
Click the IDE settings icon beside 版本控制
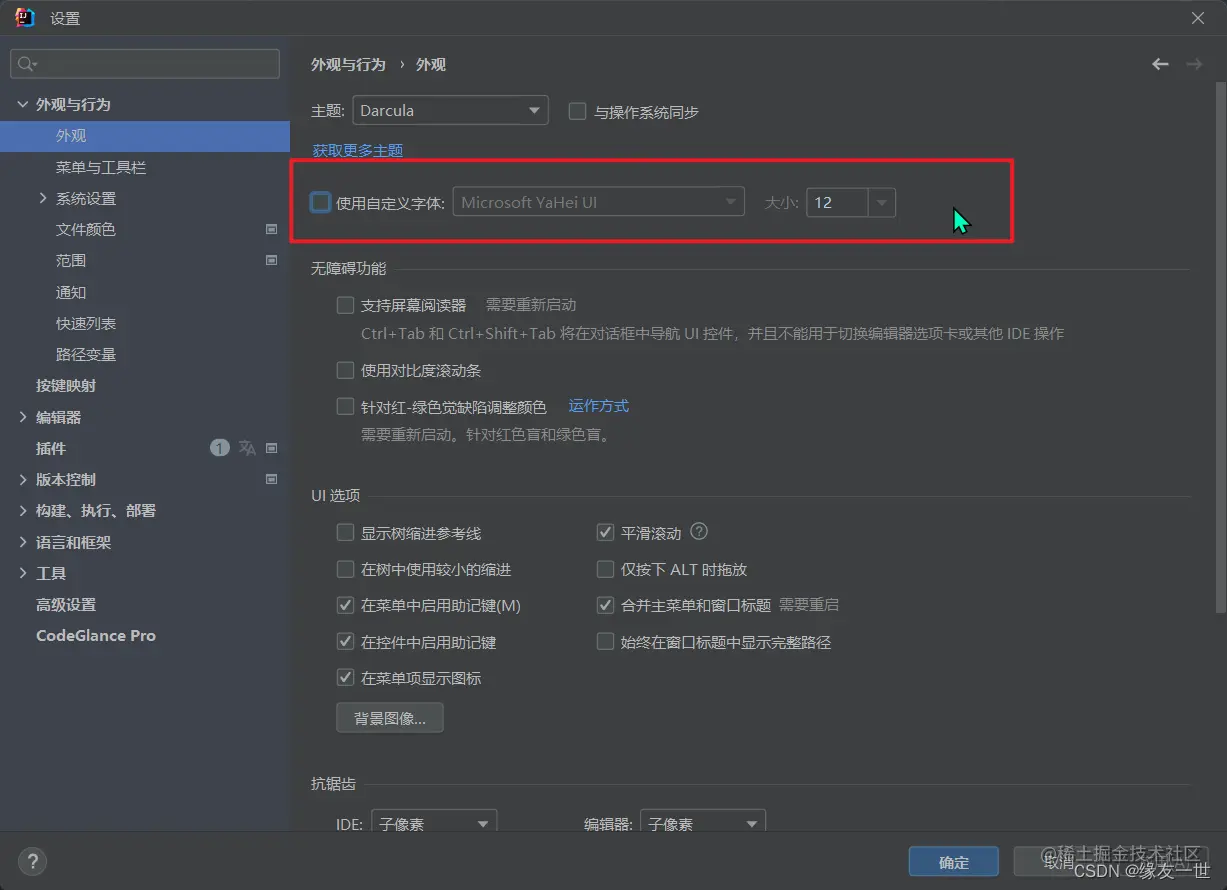pos(270,479)
